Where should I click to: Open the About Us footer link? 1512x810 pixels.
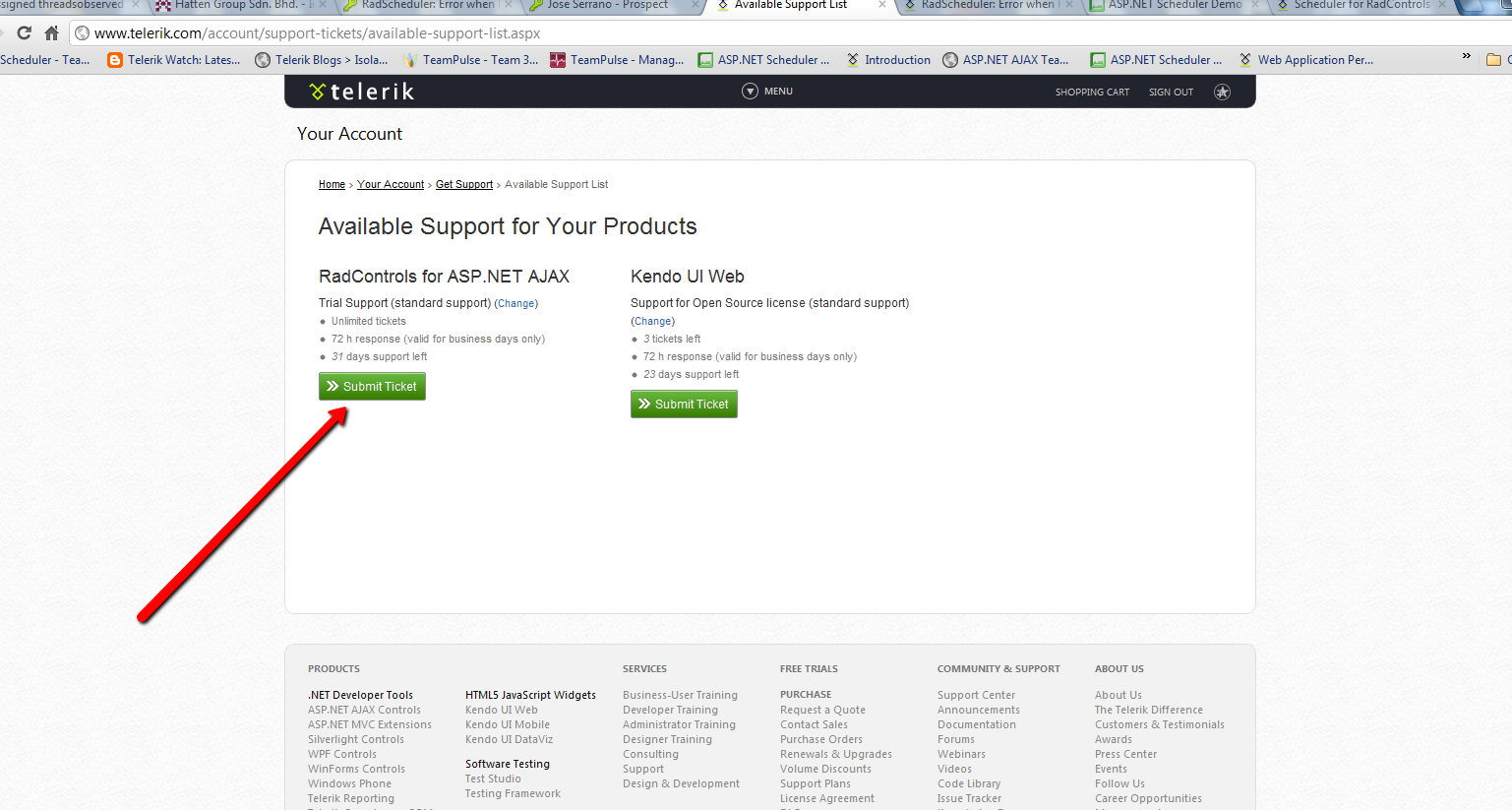(1119, 696)
